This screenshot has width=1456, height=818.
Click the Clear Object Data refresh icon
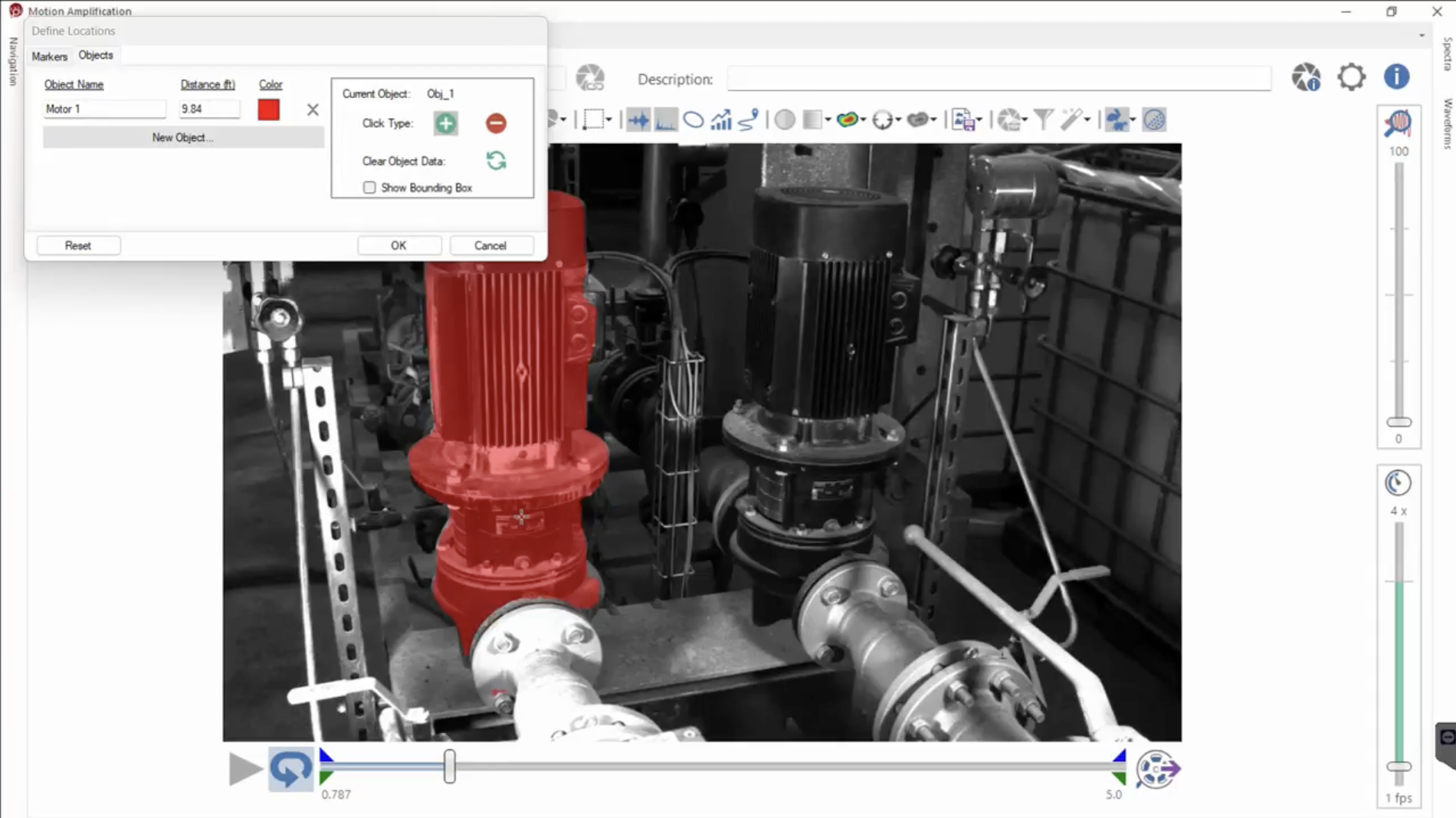pos(496,161)
